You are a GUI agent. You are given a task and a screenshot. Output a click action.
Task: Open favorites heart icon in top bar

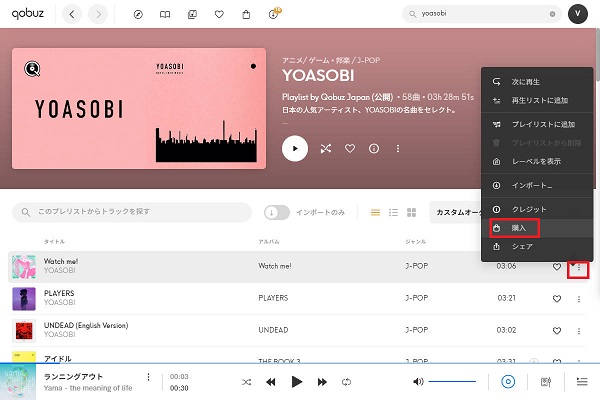point(219,15)
